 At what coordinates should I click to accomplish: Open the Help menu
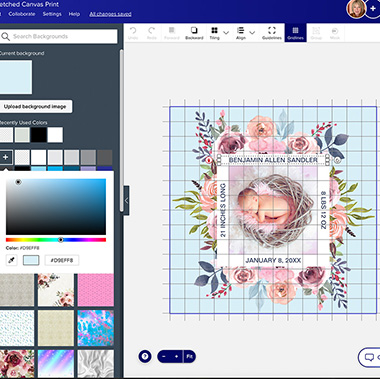74,14
